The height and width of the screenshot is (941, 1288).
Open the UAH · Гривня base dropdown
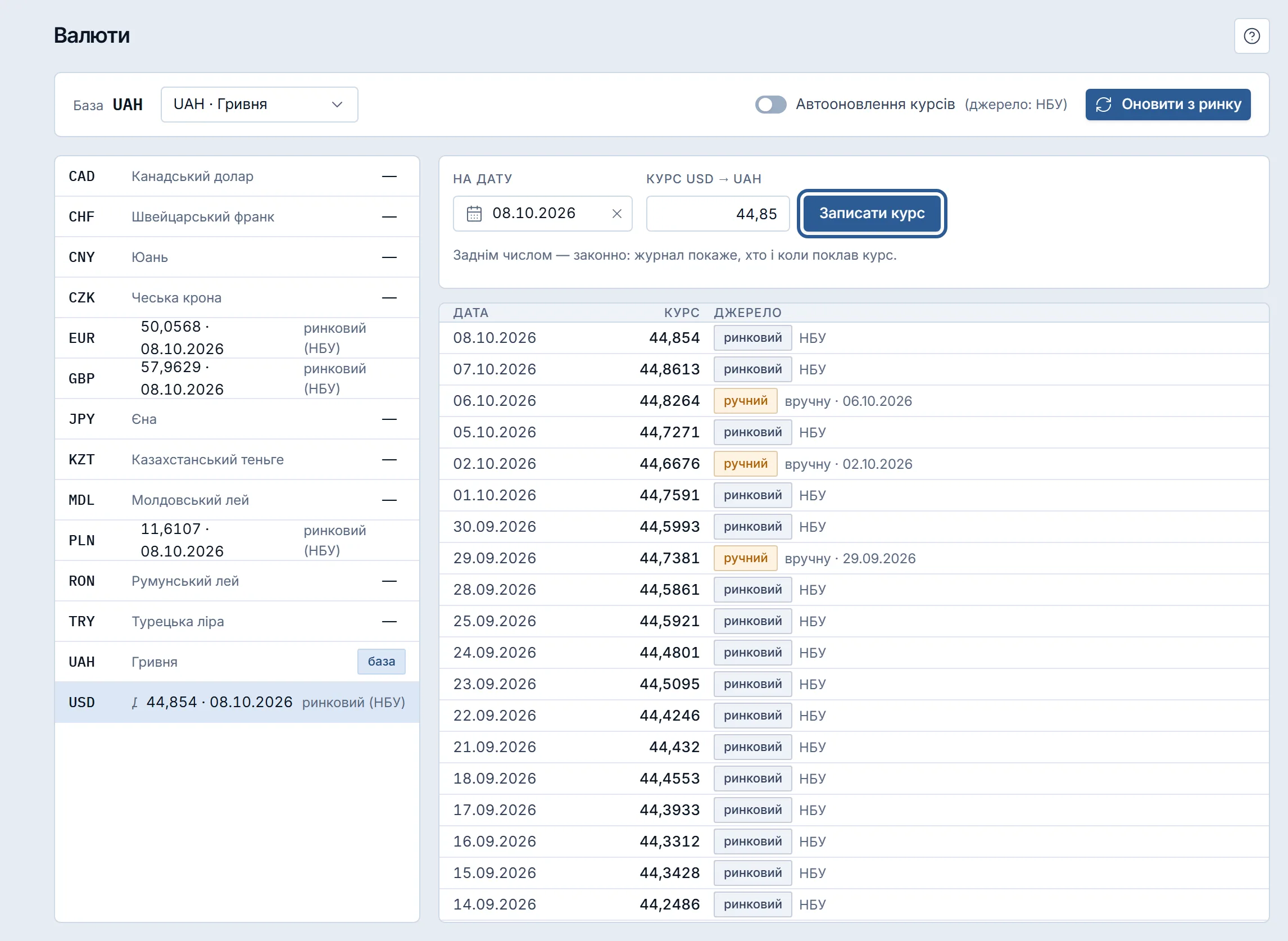coord(259,104)
